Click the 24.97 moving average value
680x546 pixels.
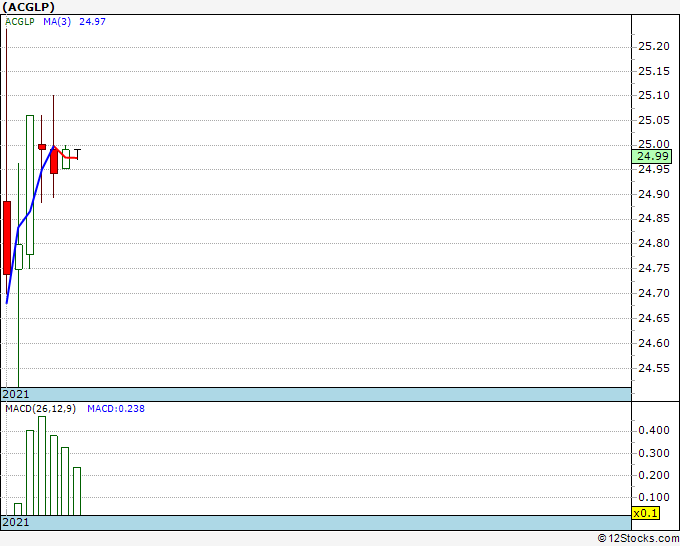tap(92, 22)
